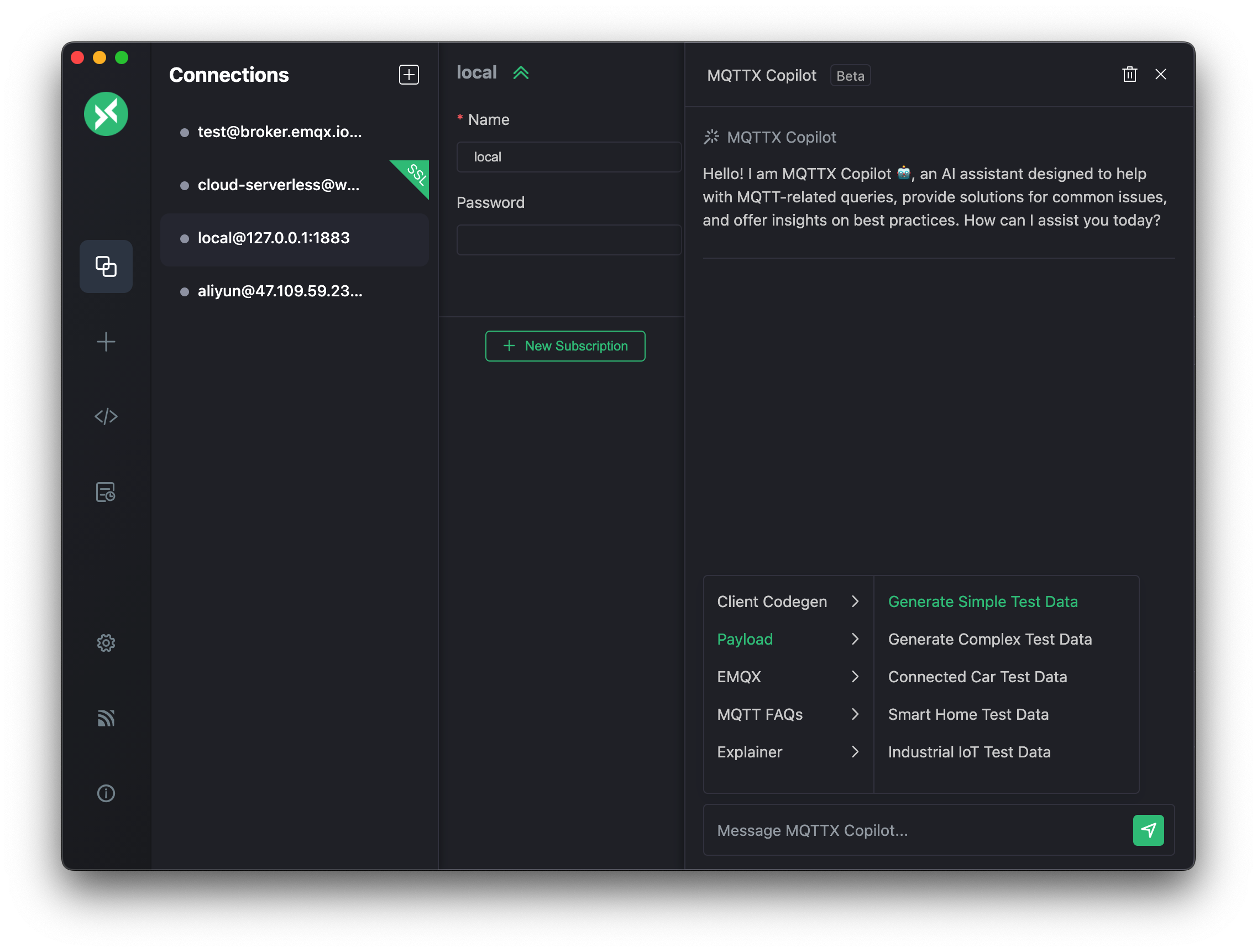Open the Explainer preset category
Screen dimensions: 1257x952
[788, 751]
